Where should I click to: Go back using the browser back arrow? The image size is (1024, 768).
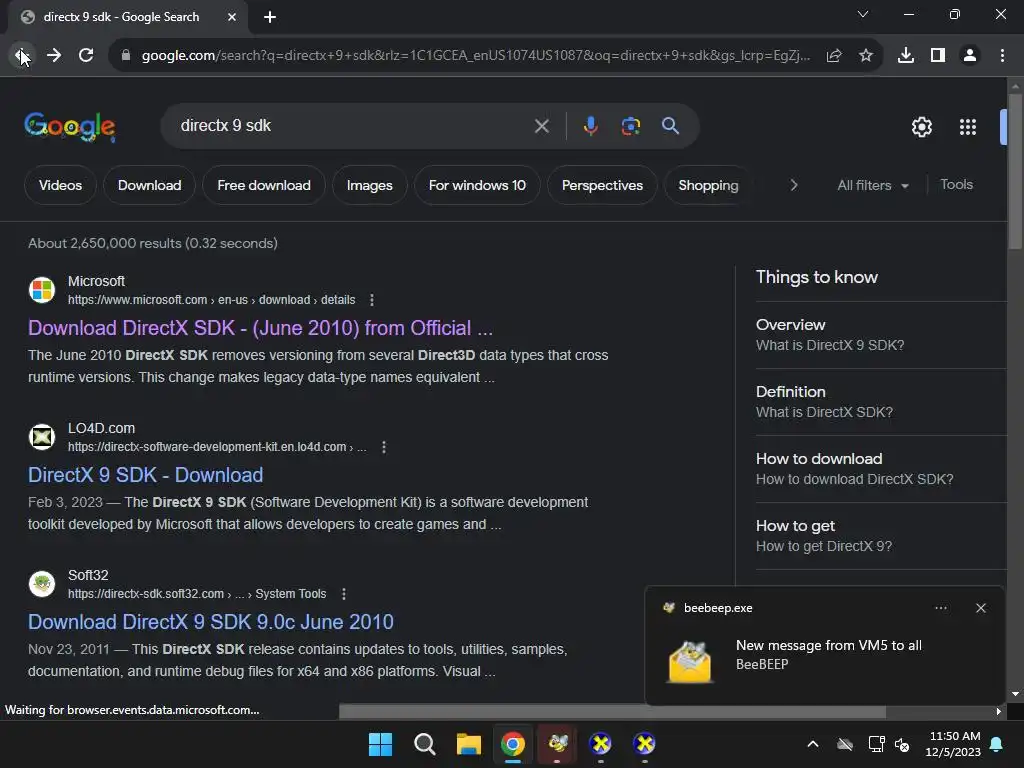(x=21, y=56)
